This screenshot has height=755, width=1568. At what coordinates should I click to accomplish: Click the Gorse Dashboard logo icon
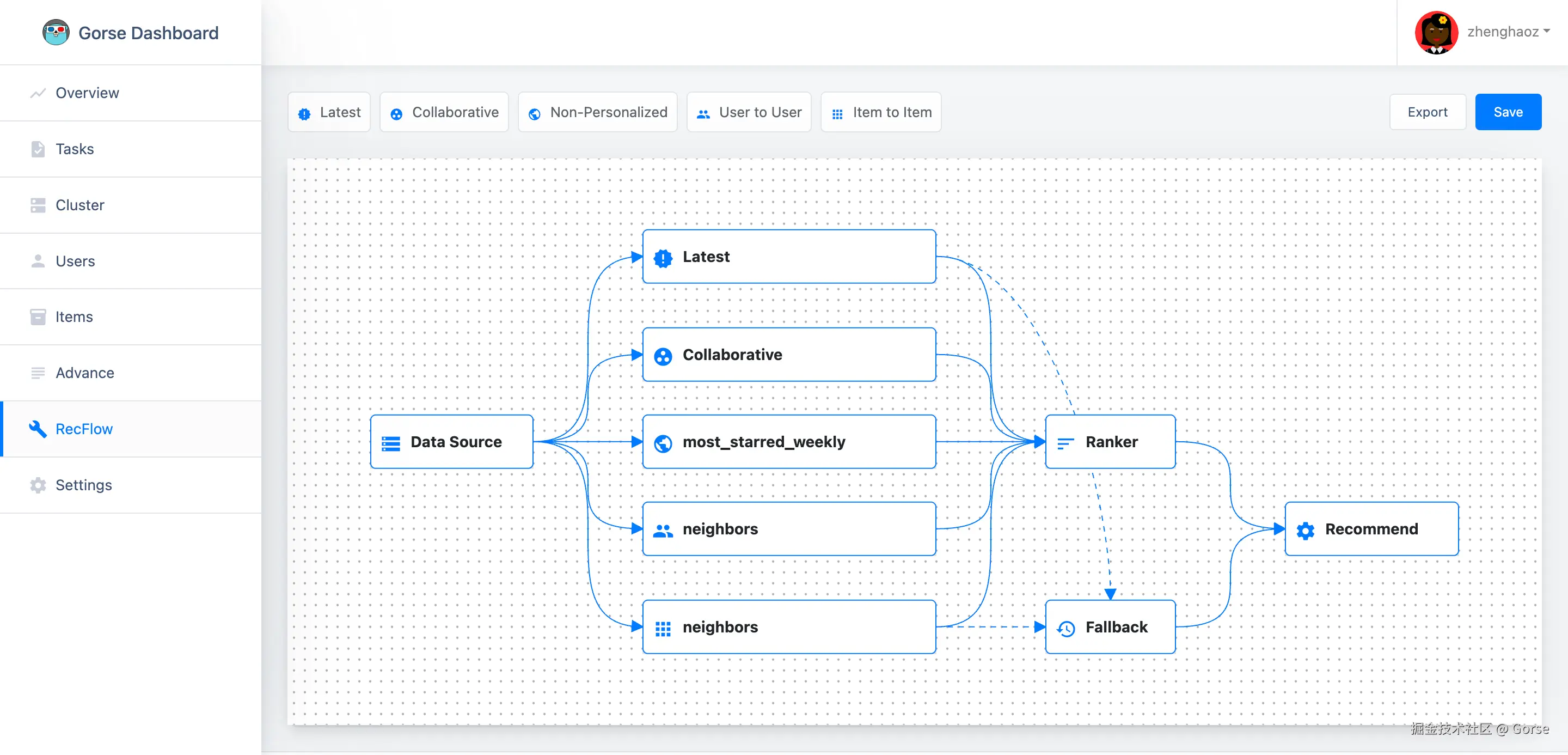56,32
